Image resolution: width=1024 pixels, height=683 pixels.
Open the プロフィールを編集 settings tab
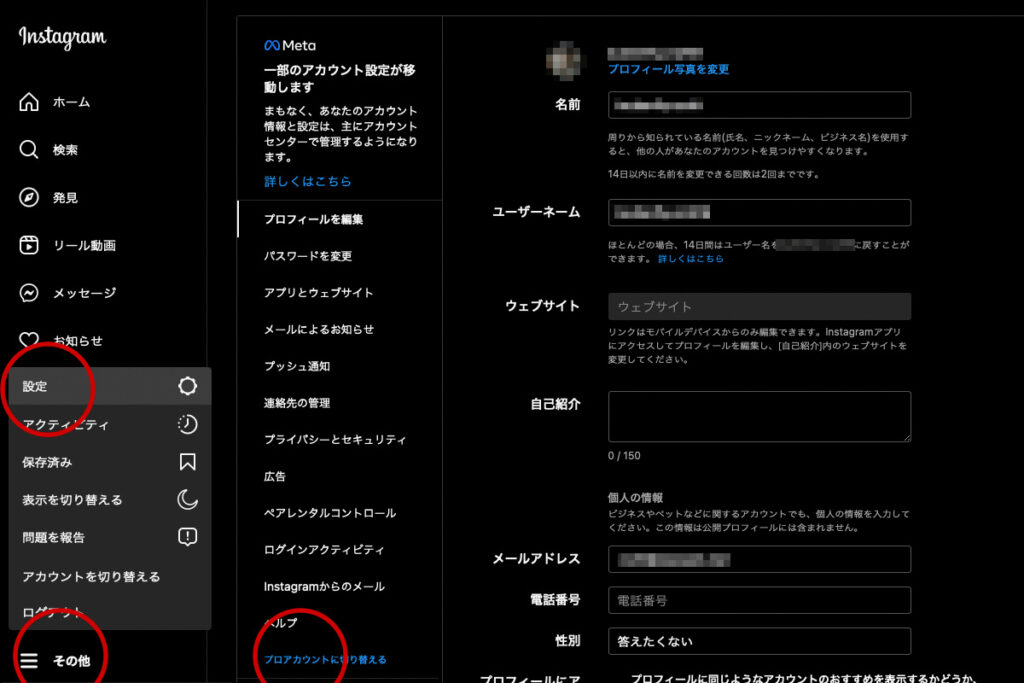click(x=340, y=219)
